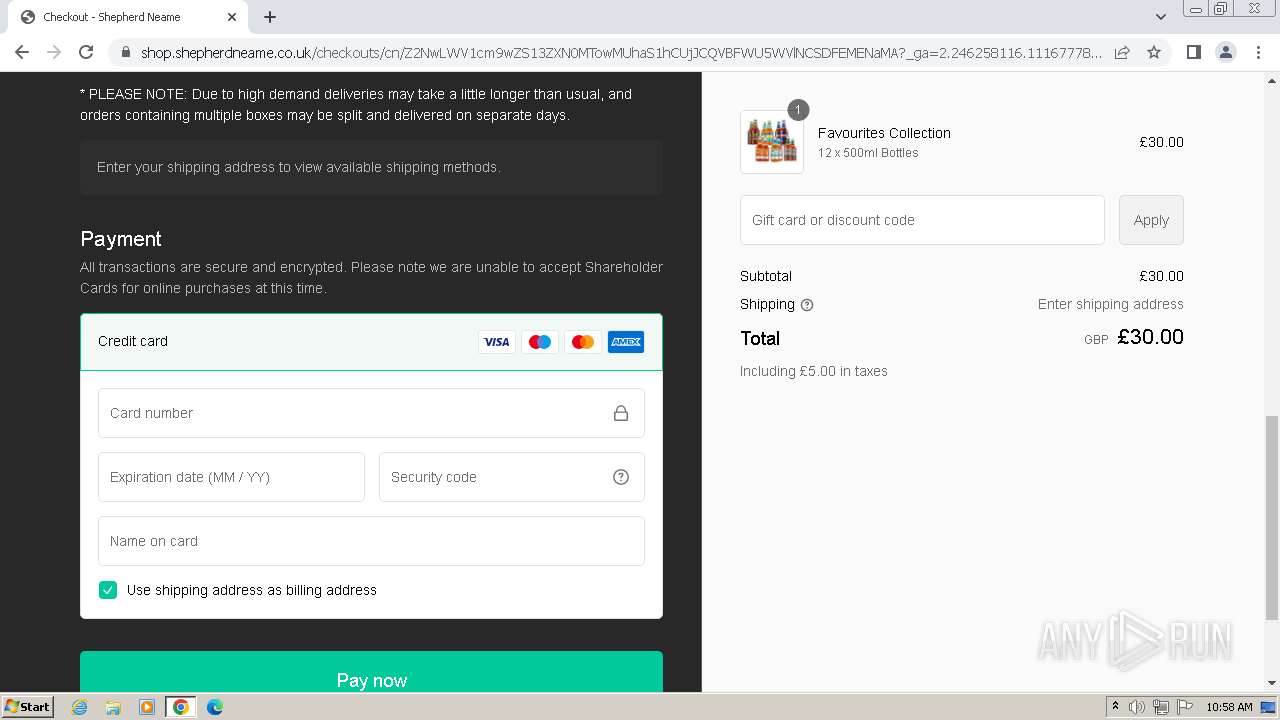Open the Chrome three-dot menu
Screen dimensions: 1280x720
(1257, 52)
